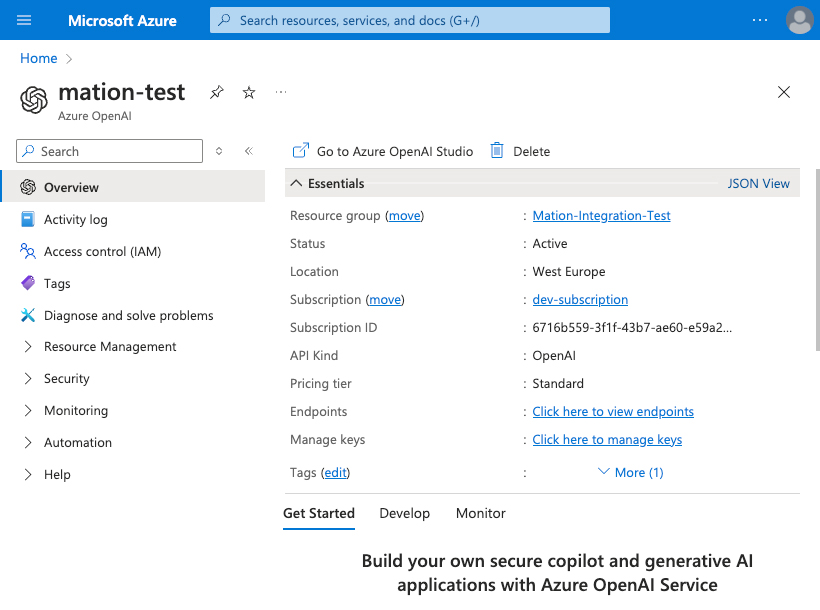Select the Active status value
Image resolution: width=820 pixels, height=610 pixels.
coord(550,243)
